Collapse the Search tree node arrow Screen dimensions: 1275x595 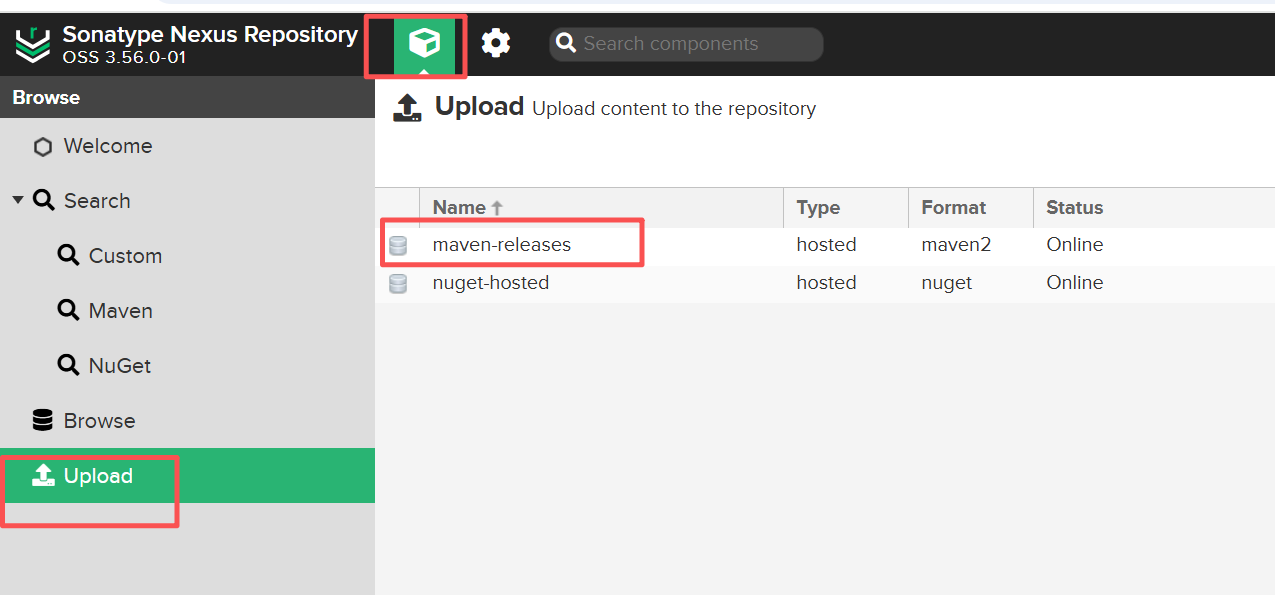pos(18,200)
